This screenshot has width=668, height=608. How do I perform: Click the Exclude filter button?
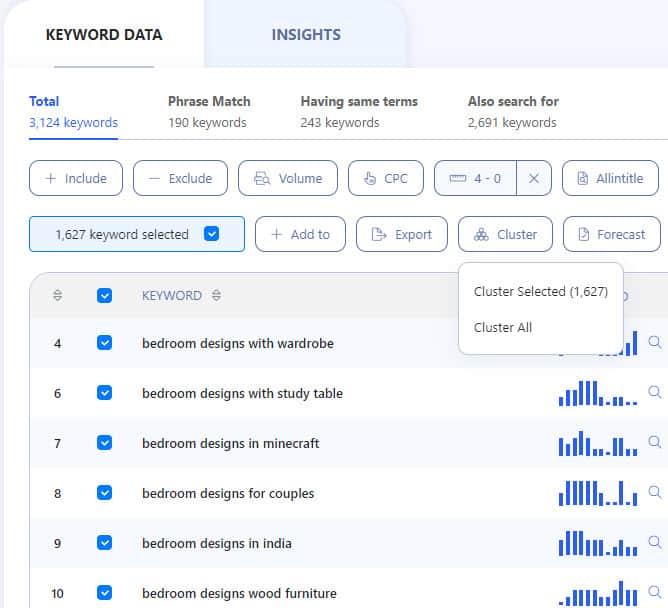click(180, 178)
